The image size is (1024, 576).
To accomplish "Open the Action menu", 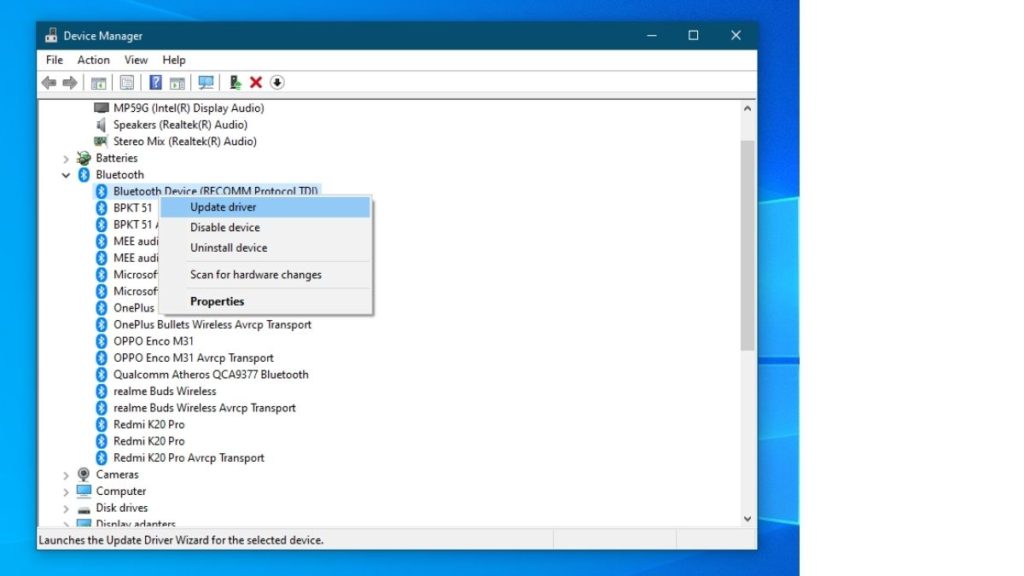I will click(x=93, y=59).
